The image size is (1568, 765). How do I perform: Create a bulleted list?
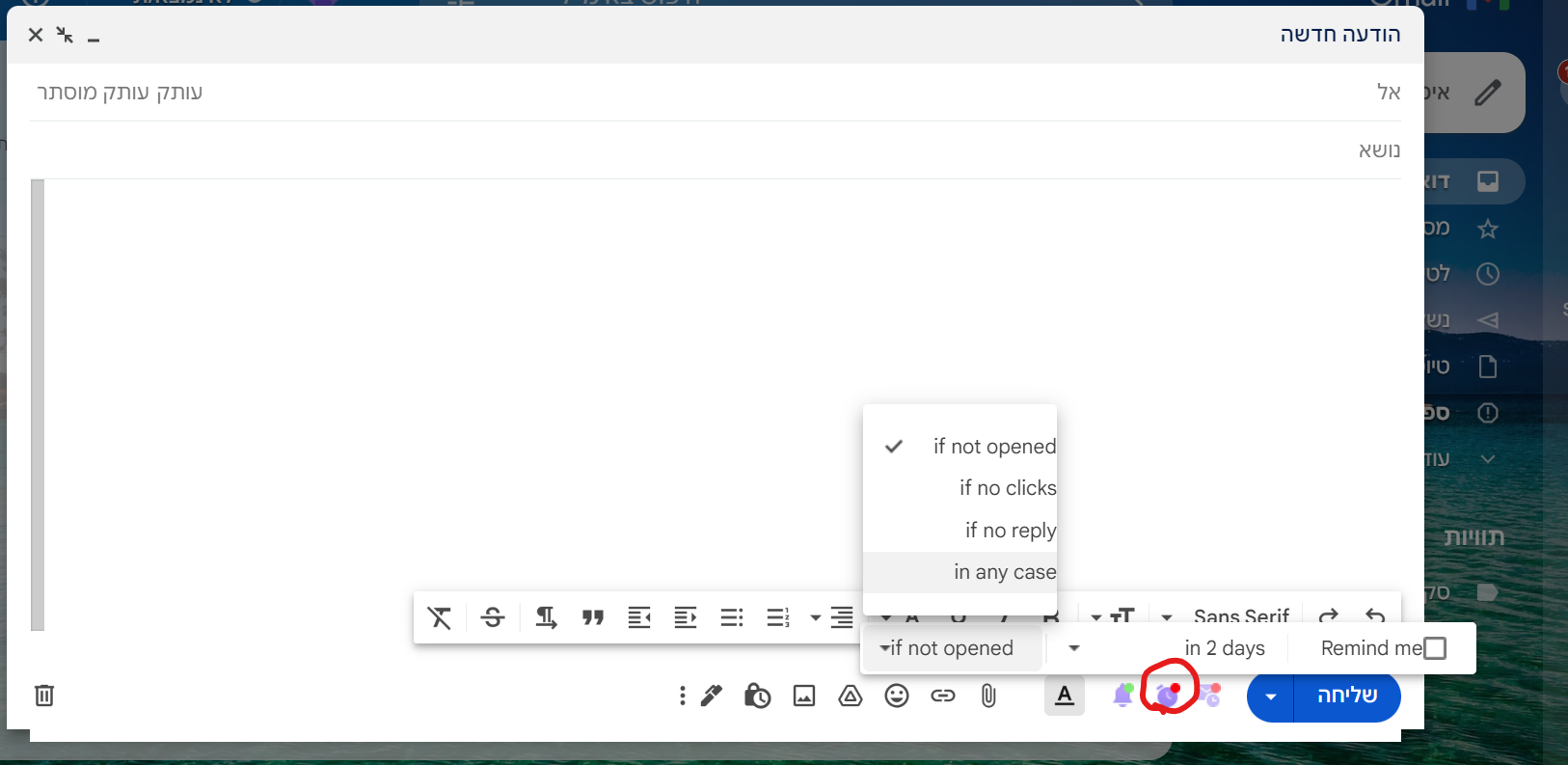coord(732,617)
